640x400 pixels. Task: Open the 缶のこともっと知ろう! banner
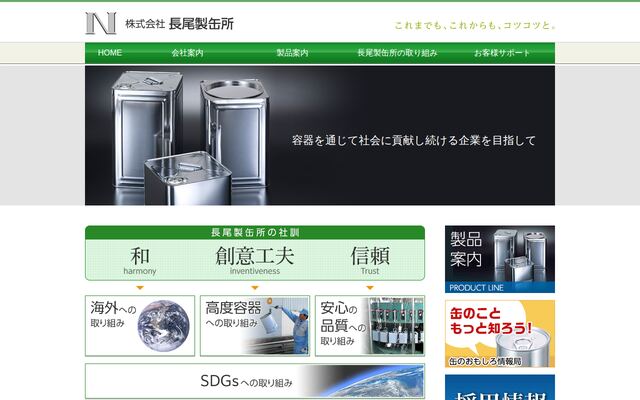coord(500,334)
